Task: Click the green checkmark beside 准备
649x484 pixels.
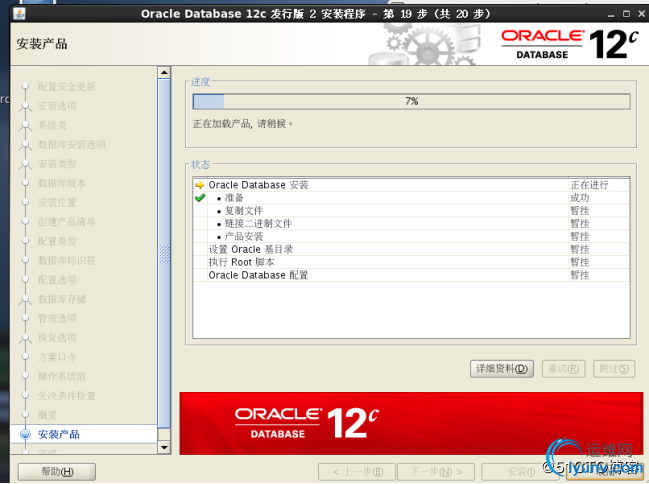Action: coord(200,198)
